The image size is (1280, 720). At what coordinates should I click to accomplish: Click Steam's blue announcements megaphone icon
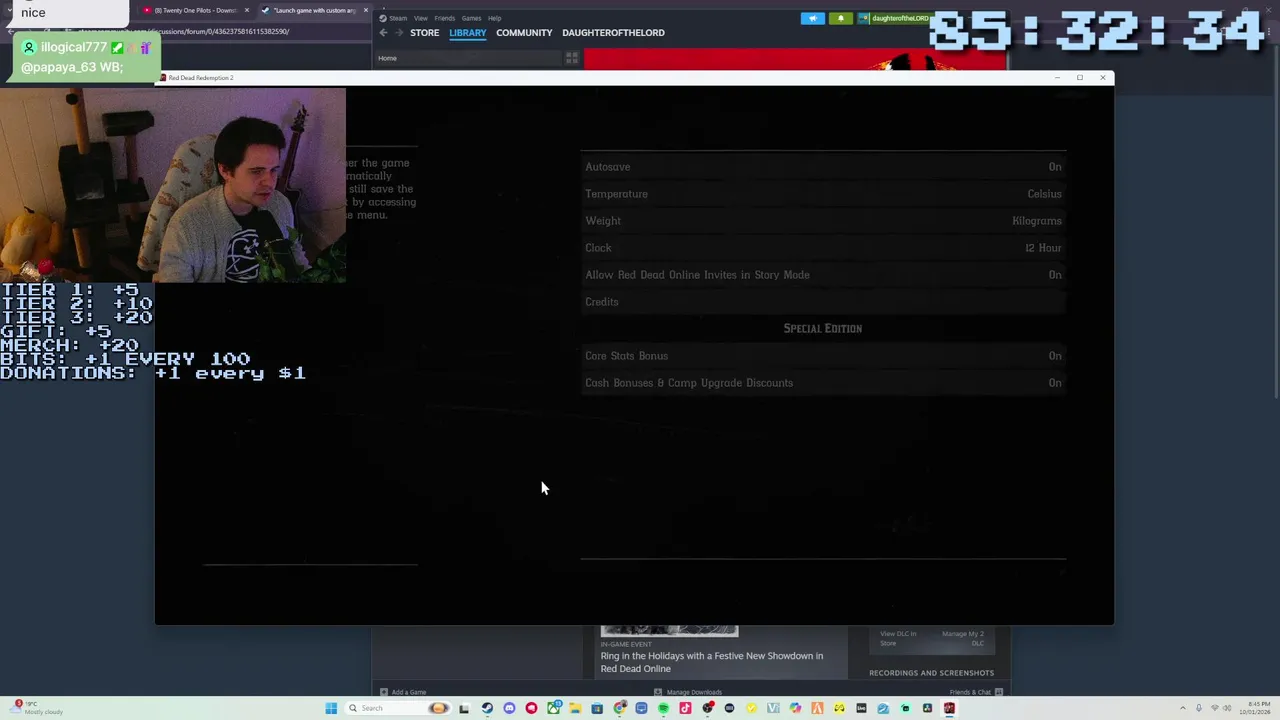pyautogui.click(x=813, y=18)
